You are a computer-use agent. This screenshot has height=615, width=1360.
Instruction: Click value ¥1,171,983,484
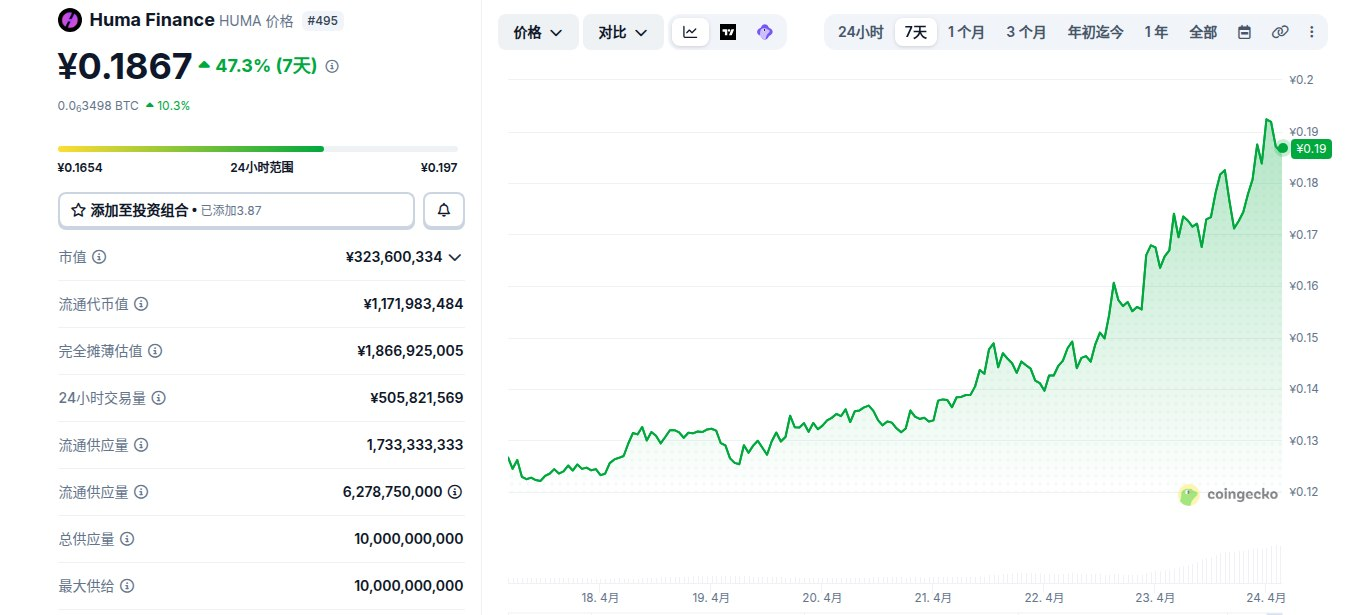[413, 303]
